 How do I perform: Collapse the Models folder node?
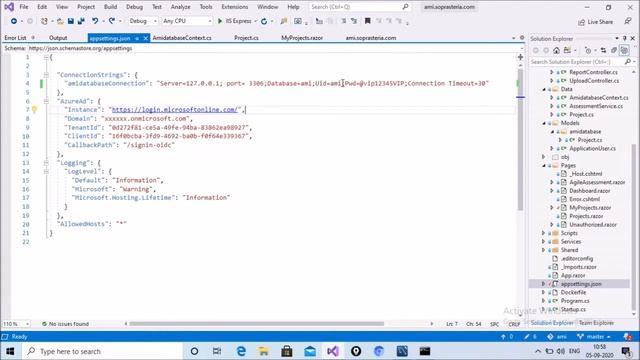(x=544, y=123)
